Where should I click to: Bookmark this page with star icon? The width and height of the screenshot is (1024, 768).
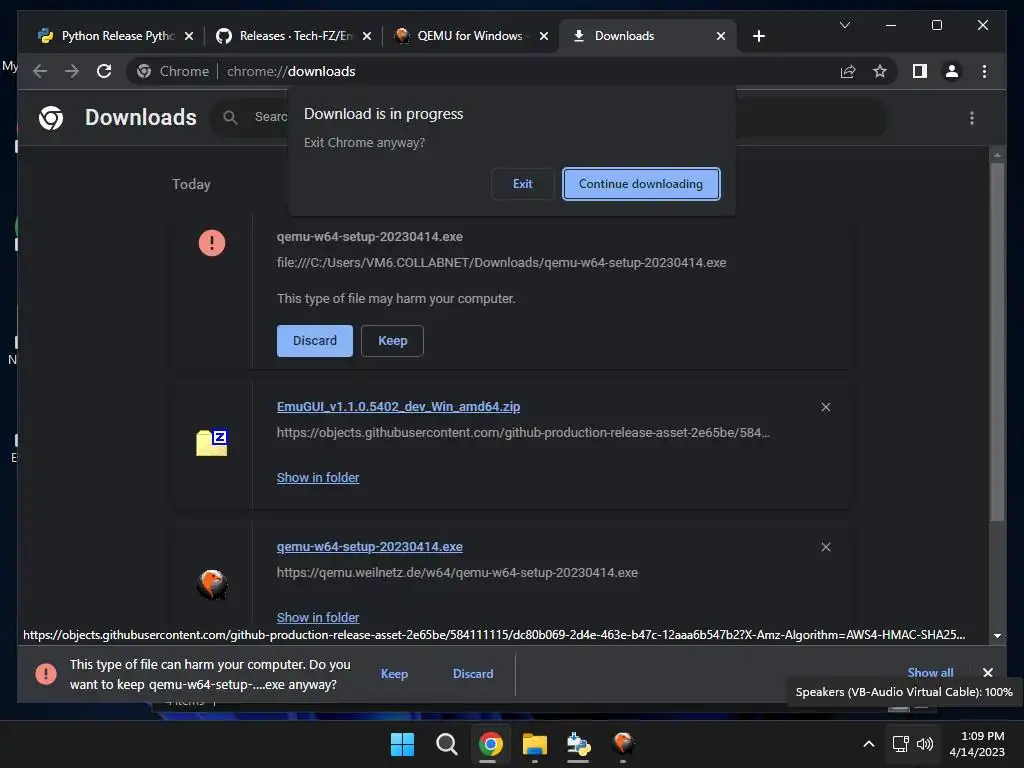click(x=880, y=71)
